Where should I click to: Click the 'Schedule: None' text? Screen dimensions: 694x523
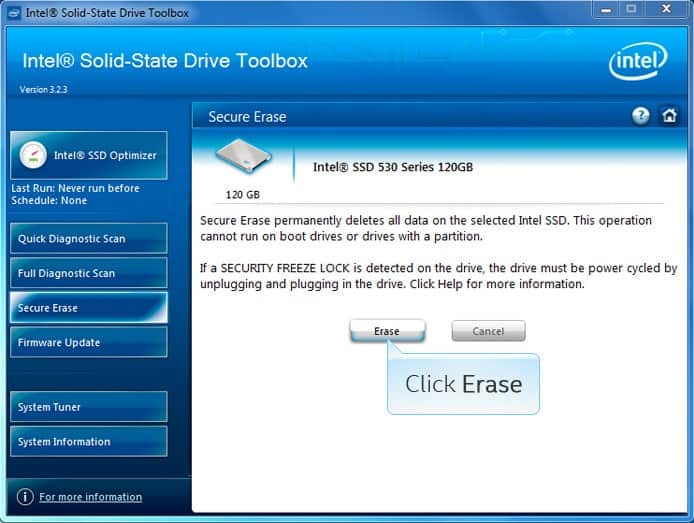click(x=49, y=200)
